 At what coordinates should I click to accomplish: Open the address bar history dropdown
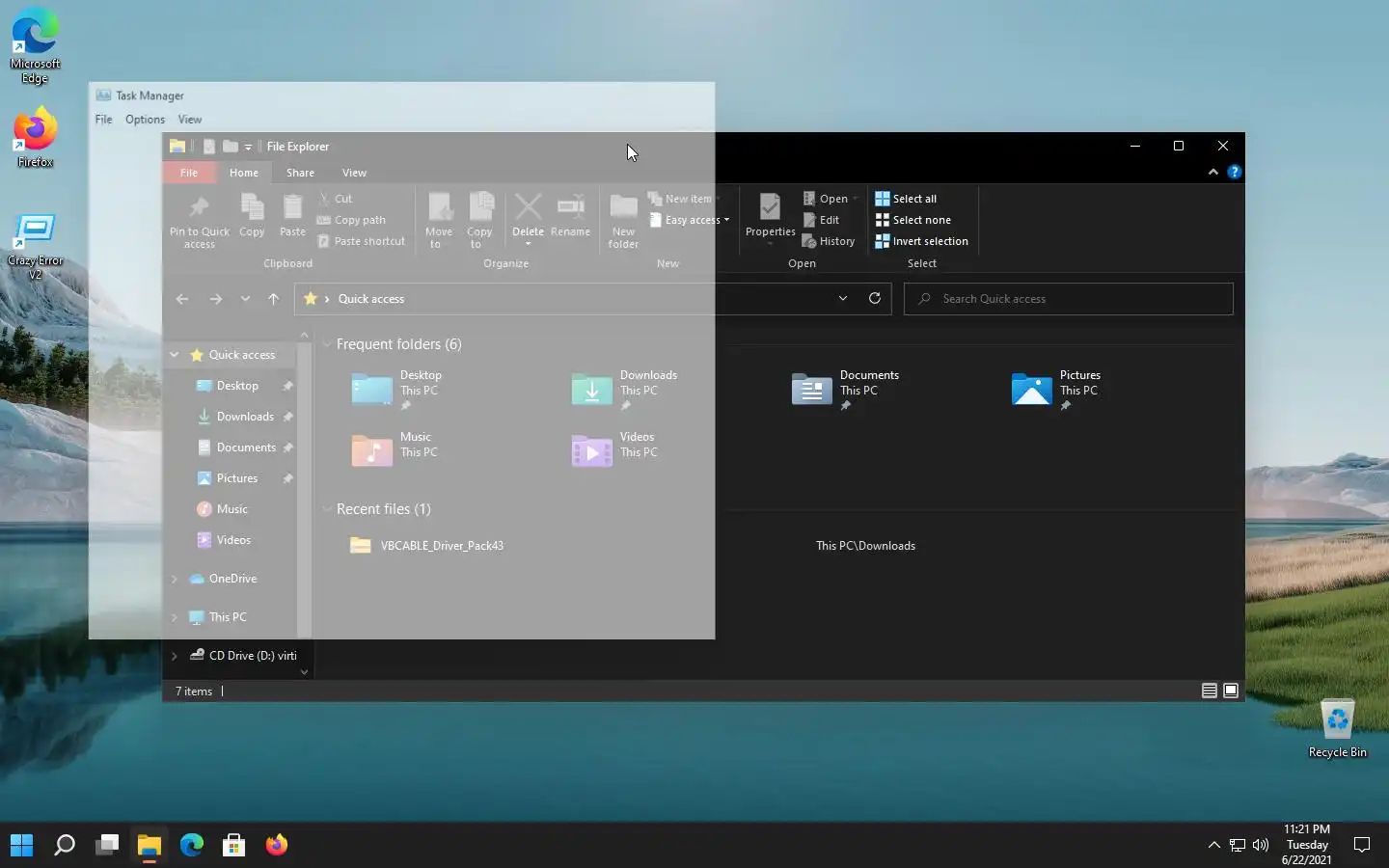tap(843, 298)
